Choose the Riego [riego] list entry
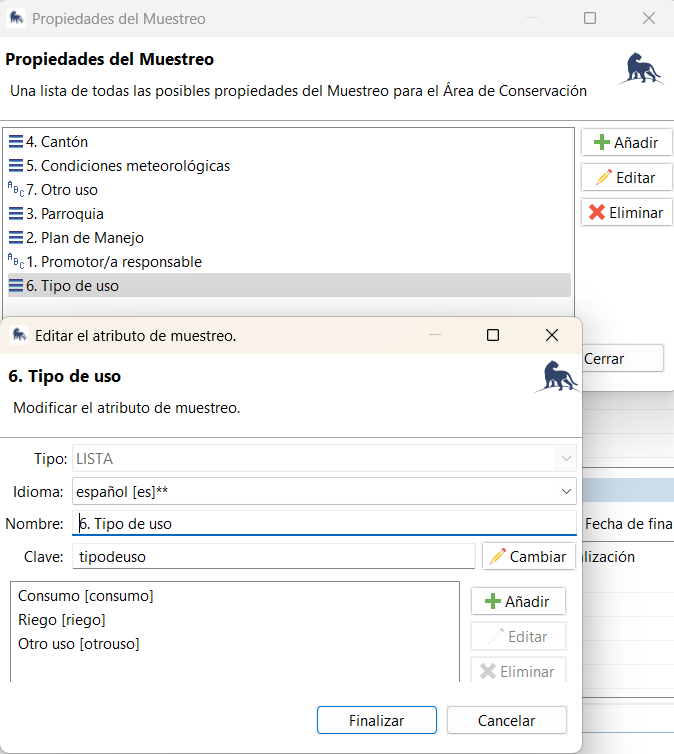 tap(62, 620)
